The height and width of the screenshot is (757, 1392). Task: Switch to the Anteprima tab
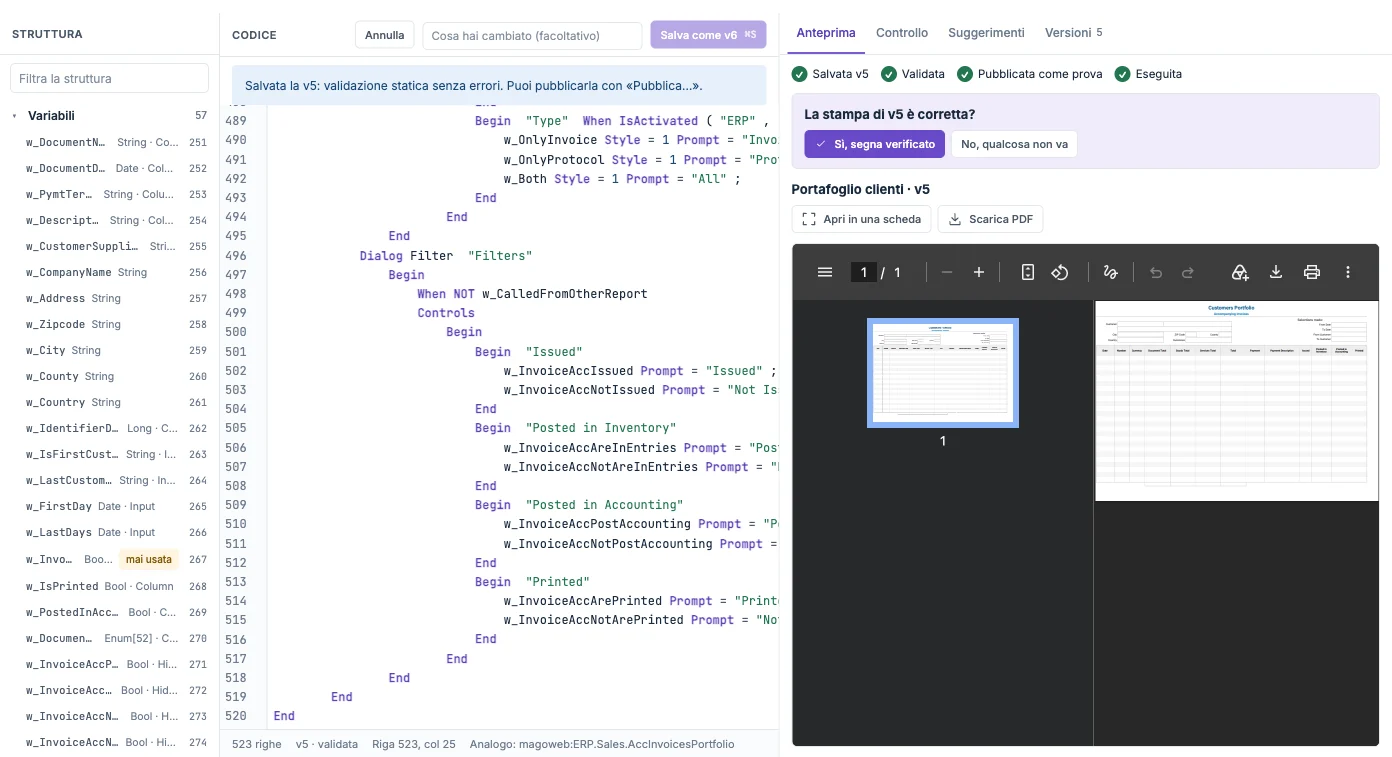click(826, 33)
